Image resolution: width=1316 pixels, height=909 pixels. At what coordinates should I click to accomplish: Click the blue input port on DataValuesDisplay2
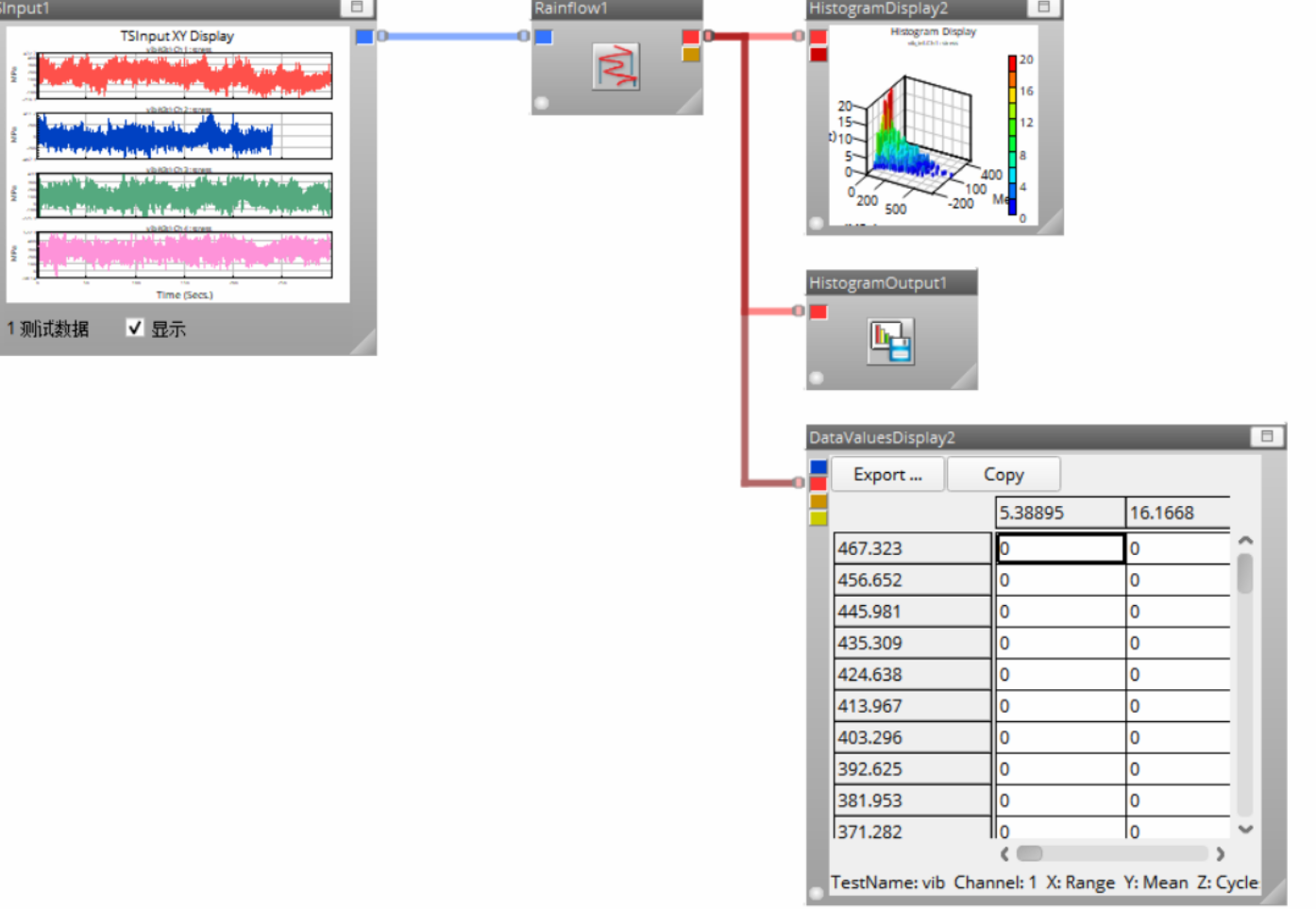818,467
